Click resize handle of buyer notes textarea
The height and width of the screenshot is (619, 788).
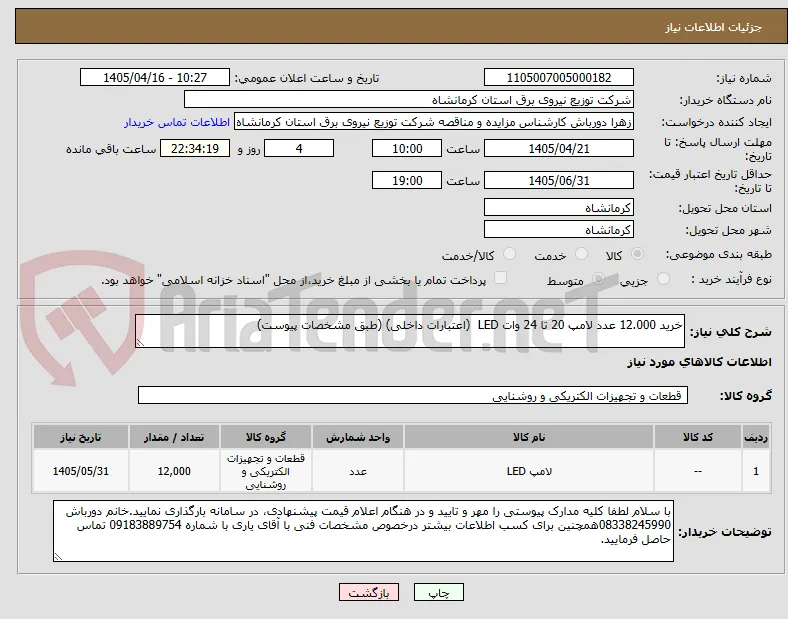pyautogui.click(x=58, y=557)
